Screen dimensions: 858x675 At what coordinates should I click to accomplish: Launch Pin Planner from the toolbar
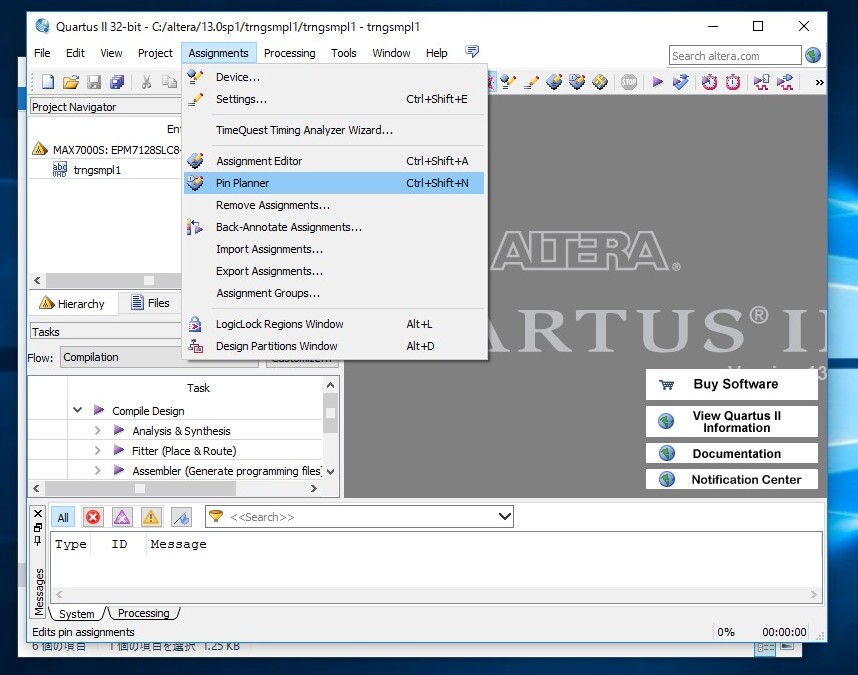pos(577,82)
